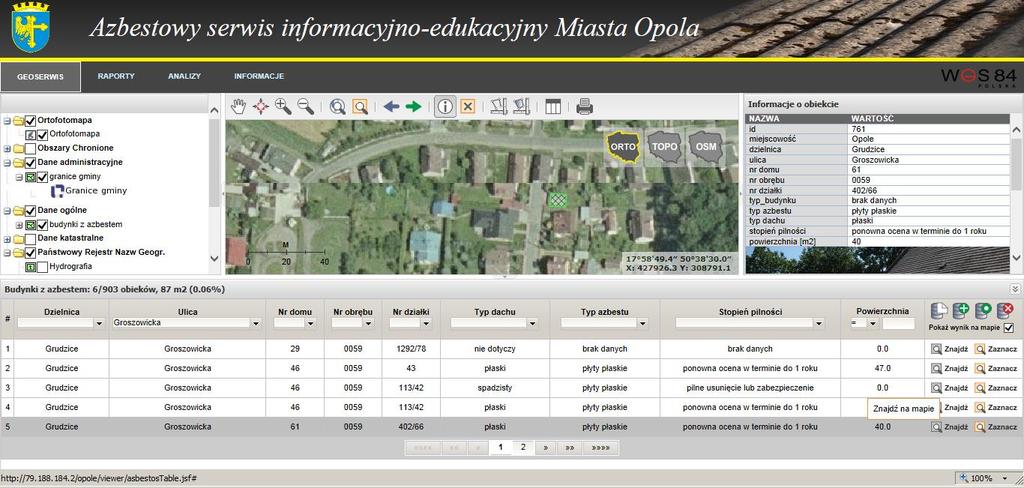Toggle the Dane ogólne group checkbox
This screenshot has width=1024, height=488.
coord(30,211)
